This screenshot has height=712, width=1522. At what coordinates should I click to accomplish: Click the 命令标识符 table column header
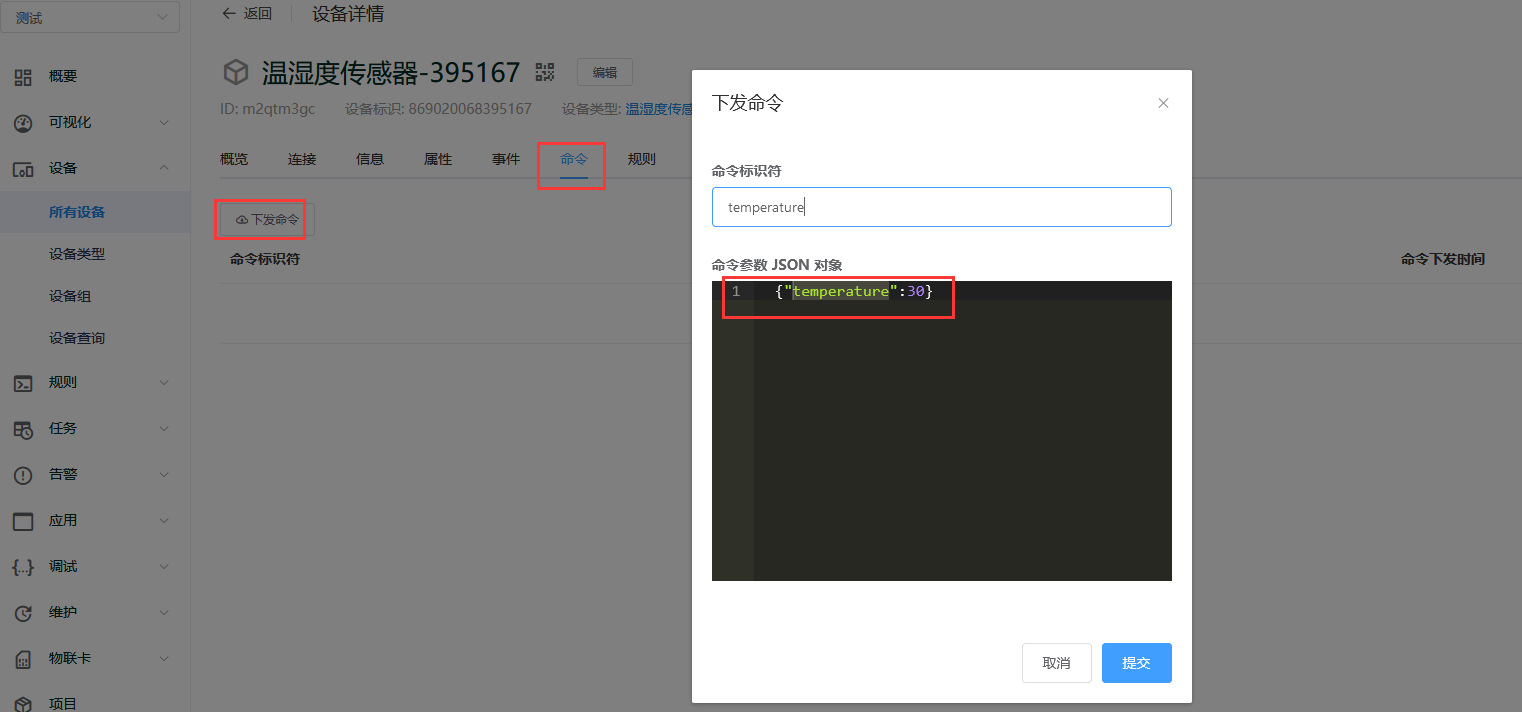265,259
